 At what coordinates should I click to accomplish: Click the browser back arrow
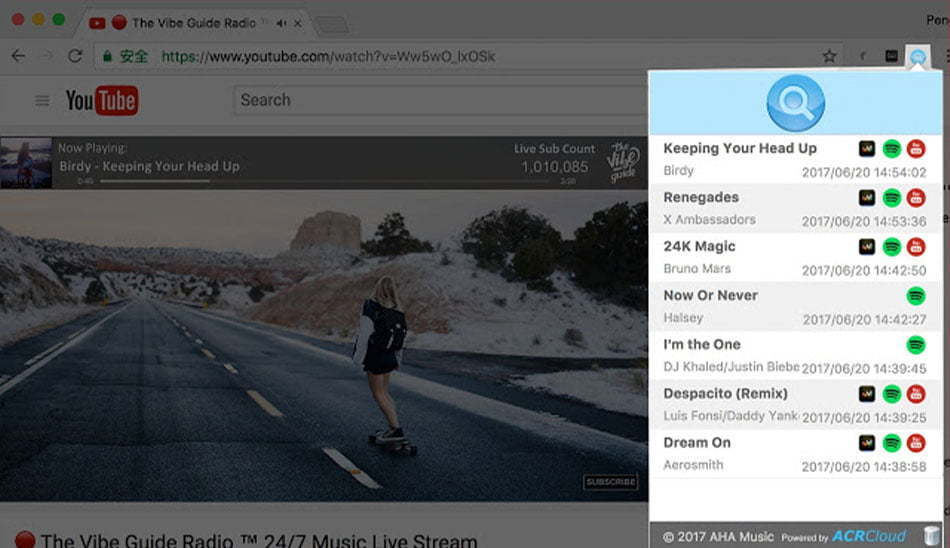pyautogui.click(x=18, y=56)
